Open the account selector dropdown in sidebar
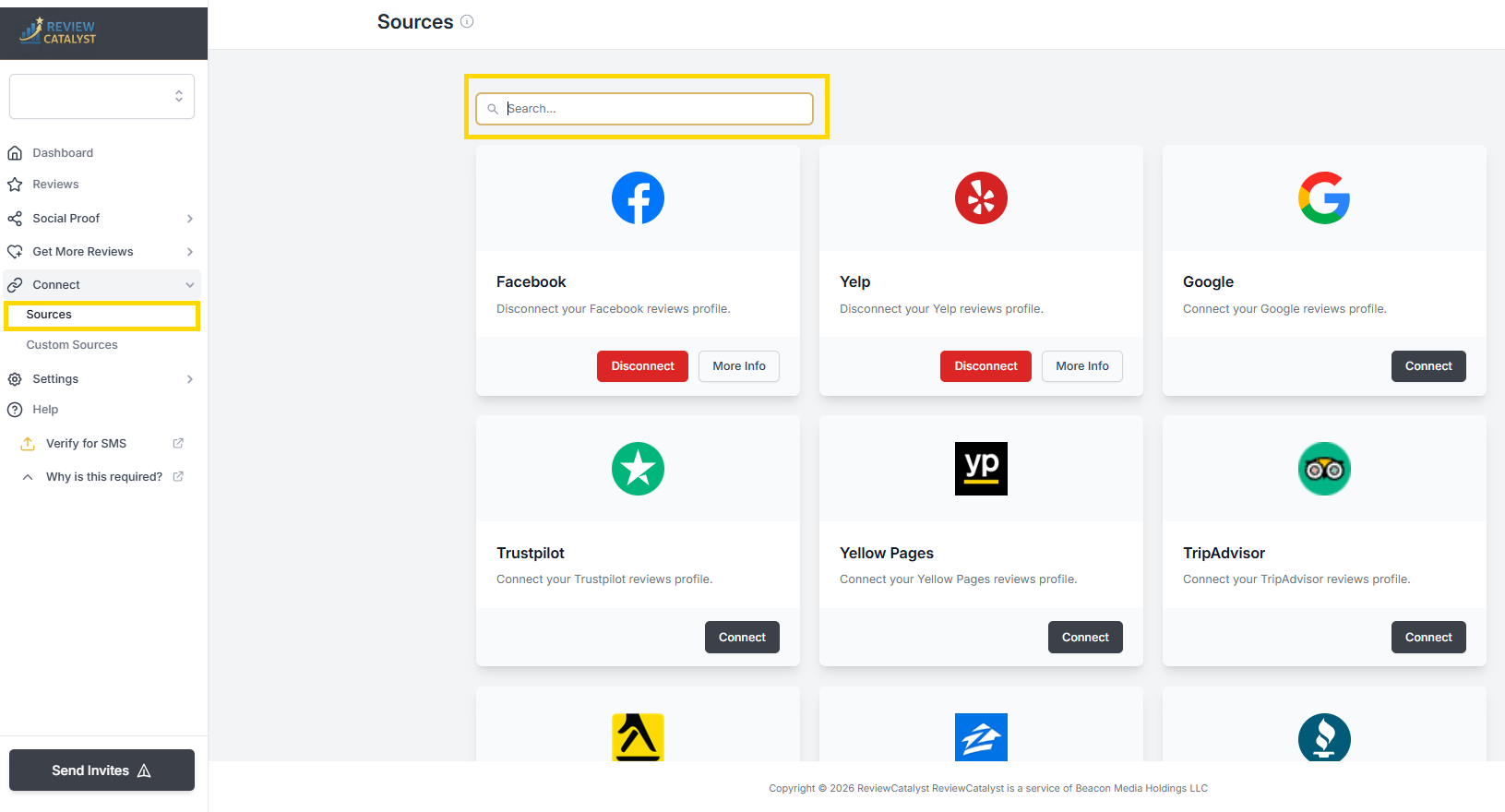 102,96
